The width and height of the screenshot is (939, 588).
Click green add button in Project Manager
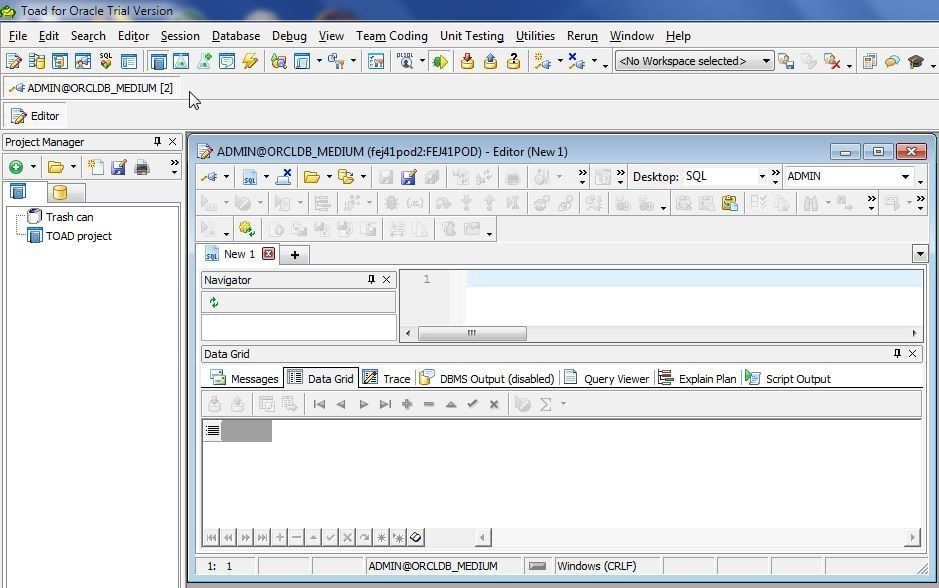coord(16,167)
